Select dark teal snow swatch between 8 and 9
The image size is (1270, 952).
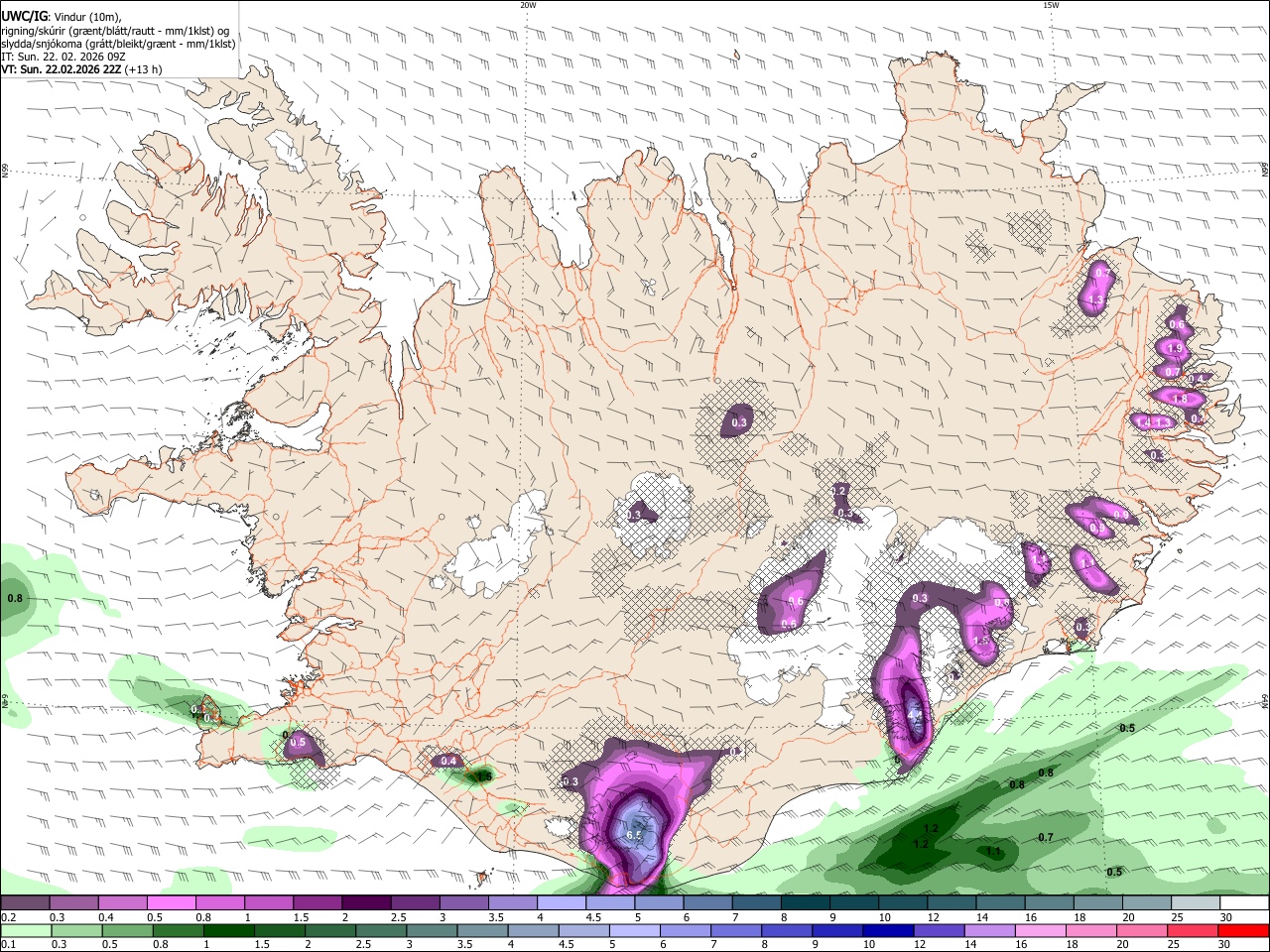tap(806, 903)
